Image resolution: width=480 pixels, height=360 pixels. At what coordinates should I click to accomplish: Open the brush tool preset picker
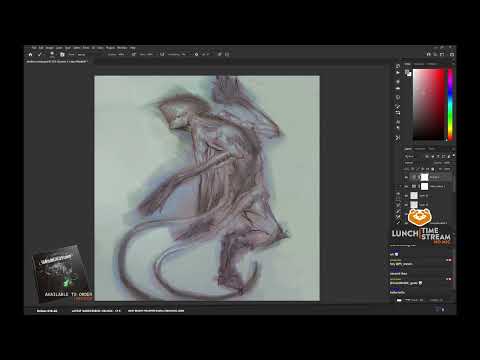tap(40, 54)
